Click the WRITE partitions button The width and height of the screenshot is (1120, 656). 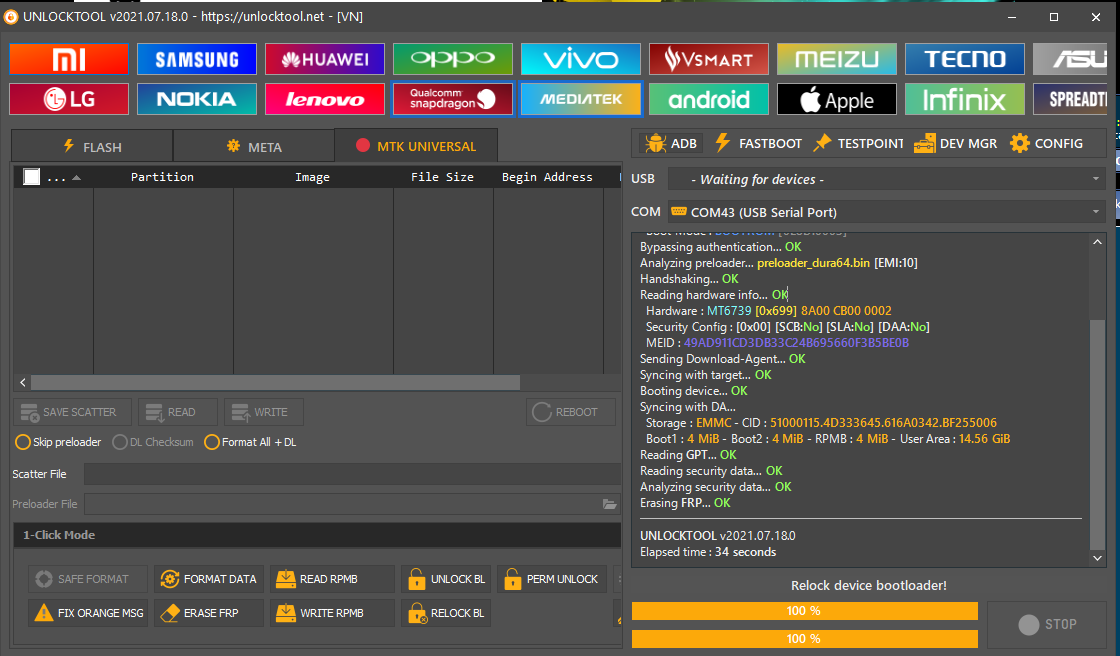[264, 412]
